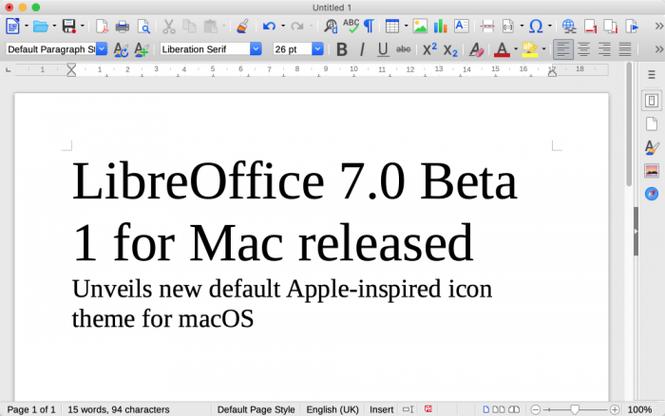This screenshot has height=416, width=665.
Task: Expand the New document dropdown arrow
Action: (26, 26)
